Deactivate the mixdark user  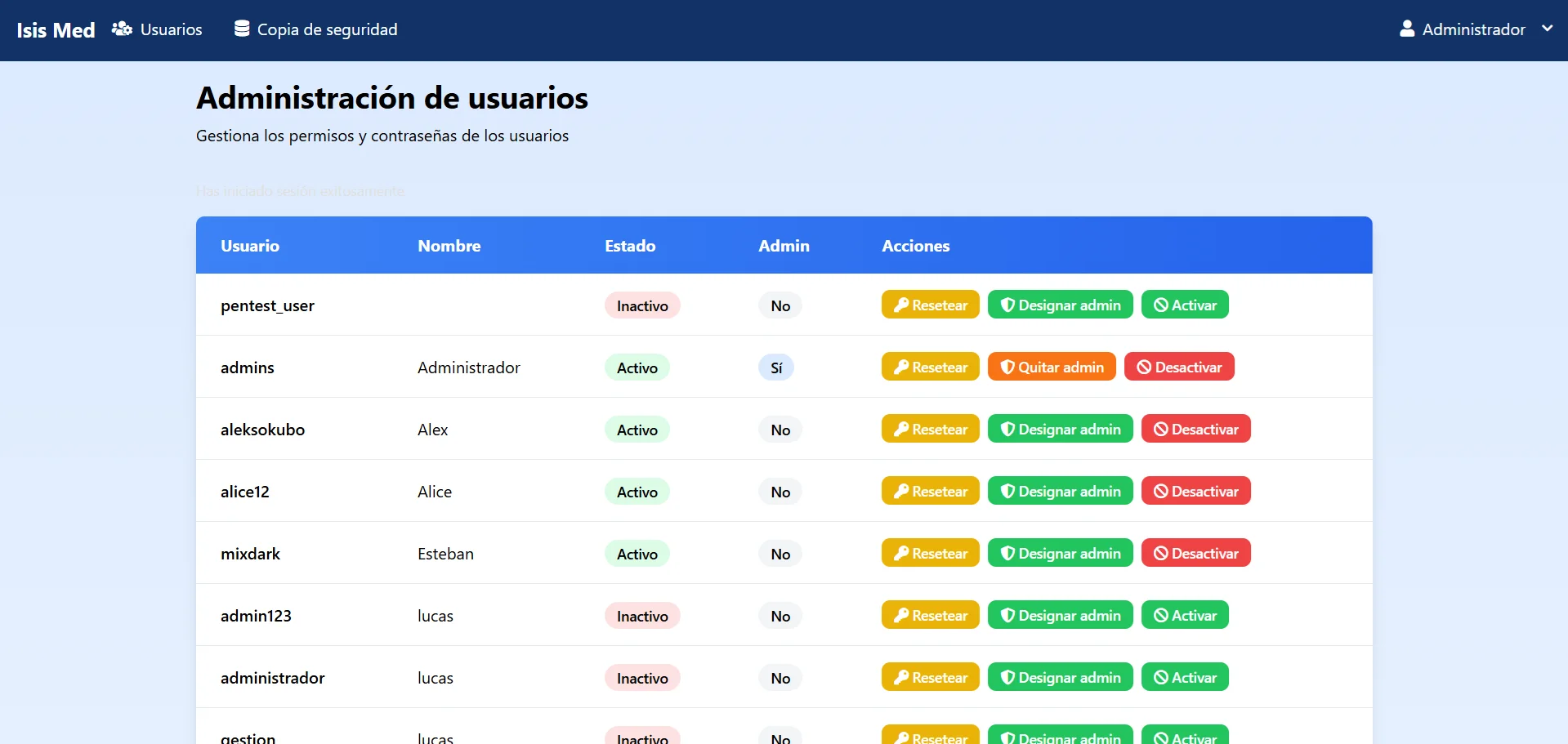1195,553
